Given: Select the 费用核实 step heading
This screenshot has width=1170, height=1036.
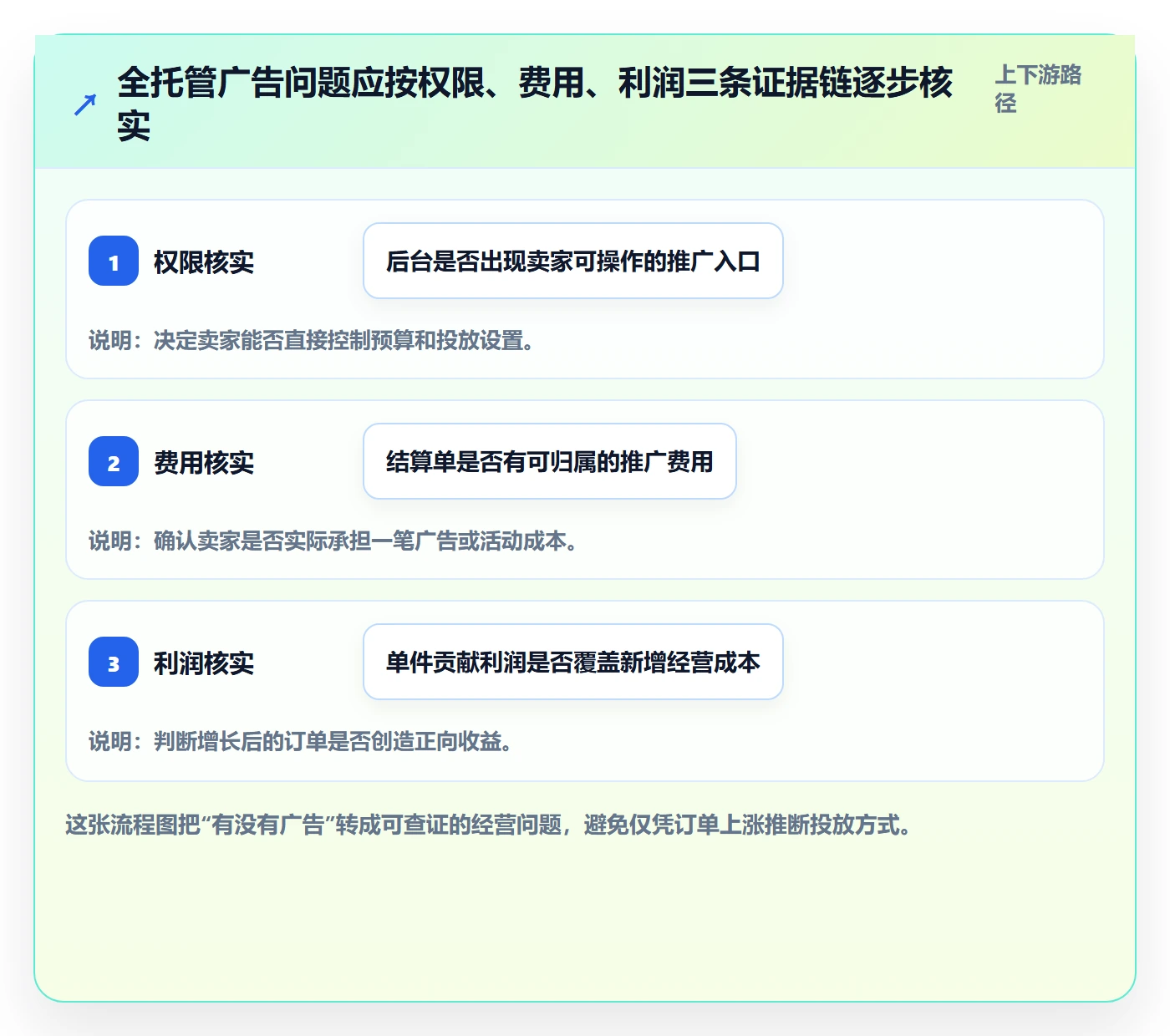Looking at the screenshot, I should pos(204,462).
